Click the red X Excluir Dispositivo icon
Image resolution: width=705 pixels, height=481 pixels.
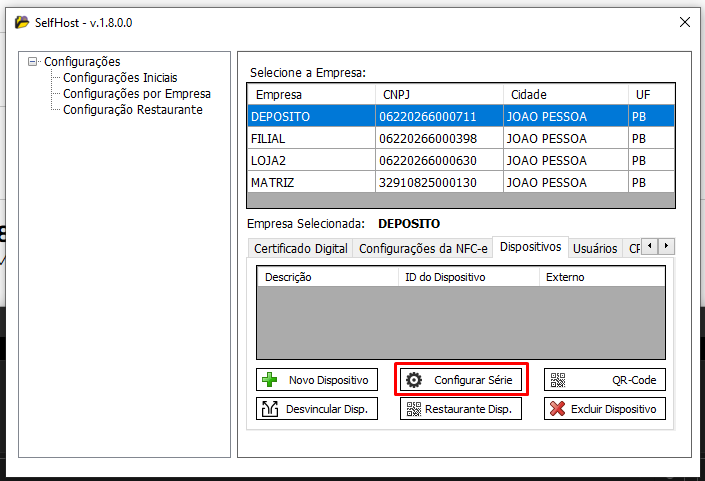(x=558, y=409)
